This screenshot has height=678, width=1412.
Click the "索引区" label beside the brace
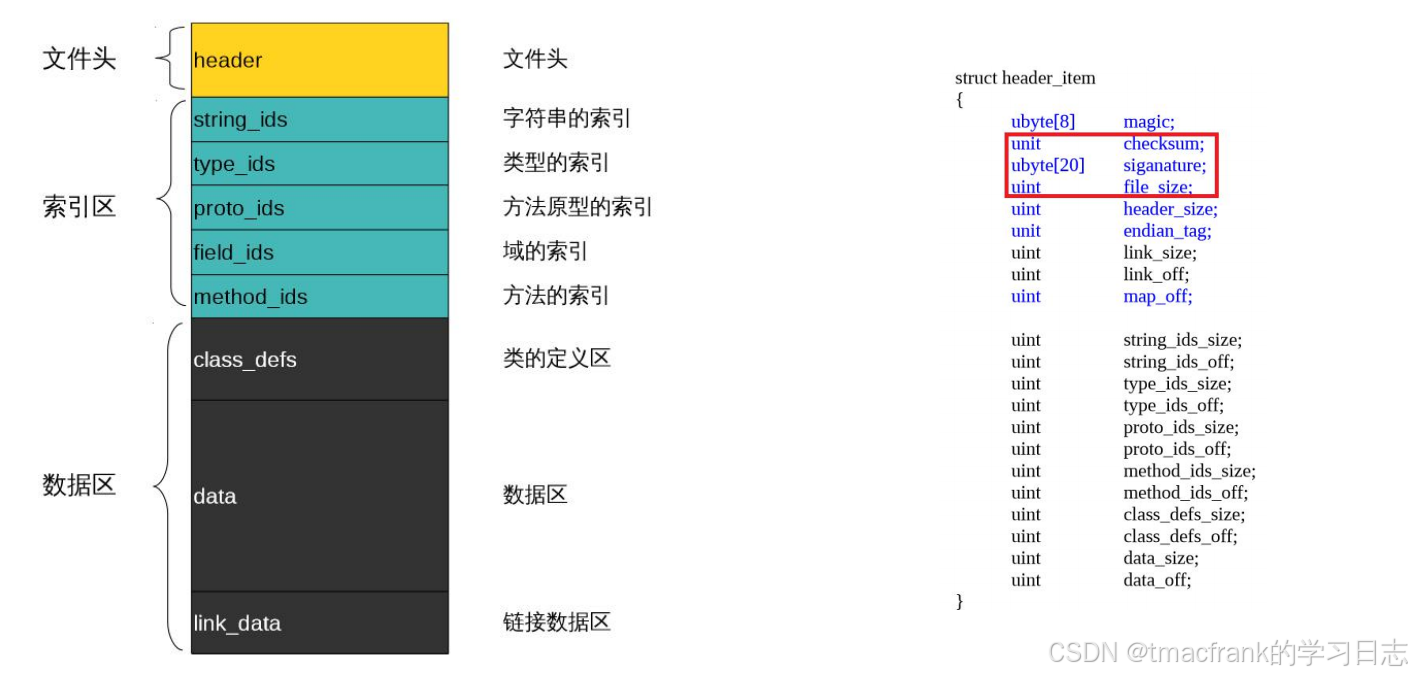[x=79, y=207]
